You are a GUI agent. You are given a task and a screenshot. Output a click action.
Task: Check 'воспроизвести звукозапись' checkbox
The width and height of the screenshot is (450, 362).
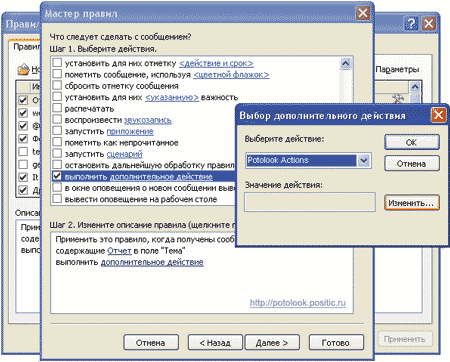(57, 119)
